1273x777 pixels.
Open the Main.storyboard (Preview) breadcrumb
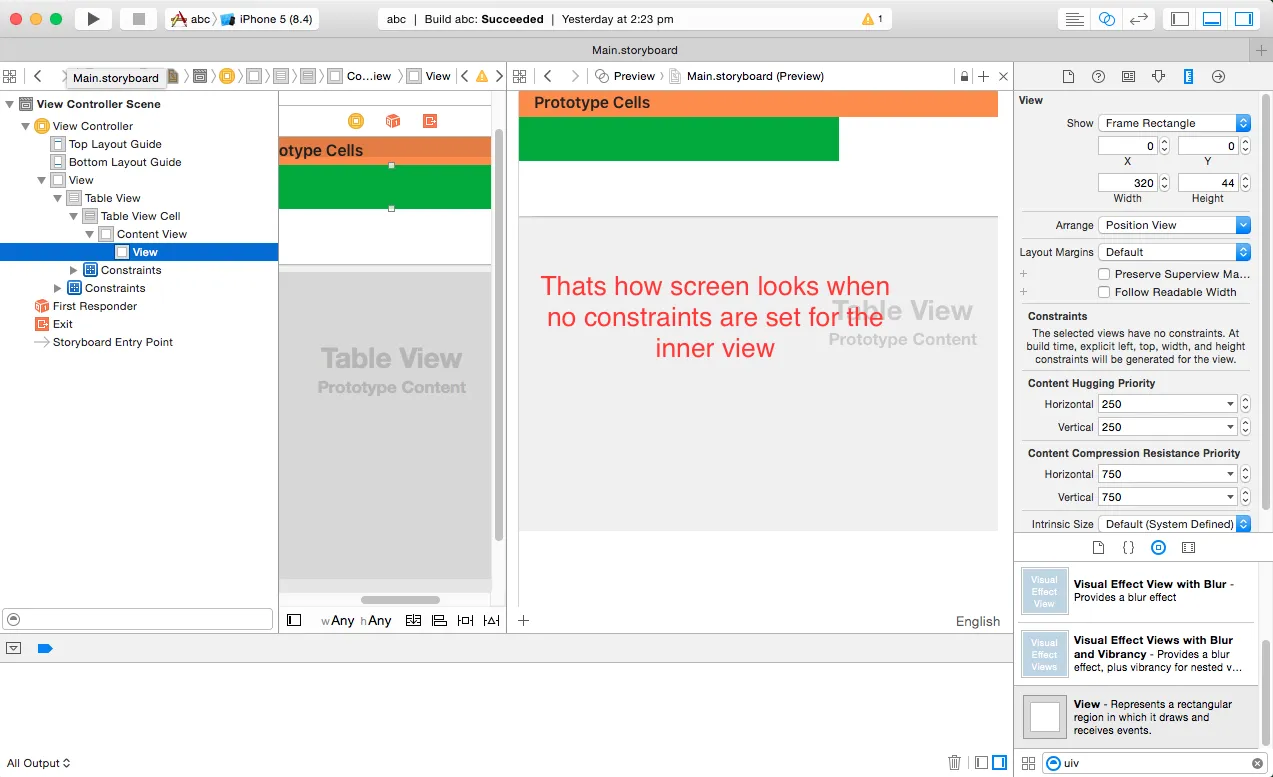click(746, 76)
